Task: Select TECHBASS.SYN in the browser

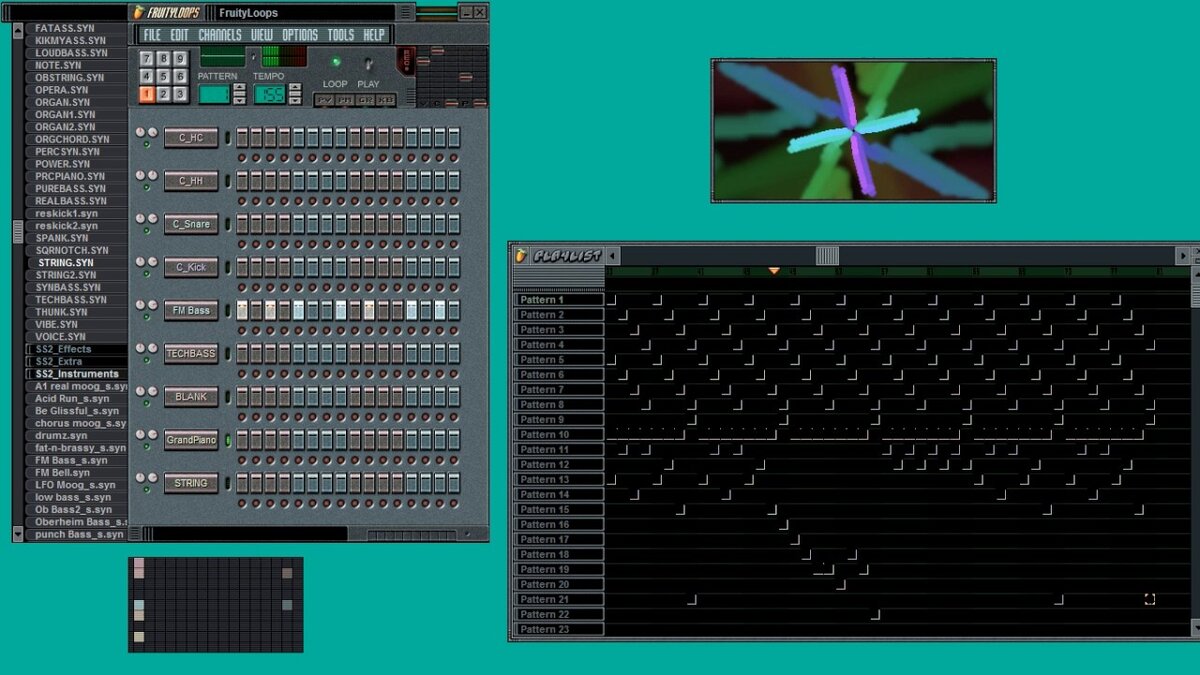Action: pos(71,300)
